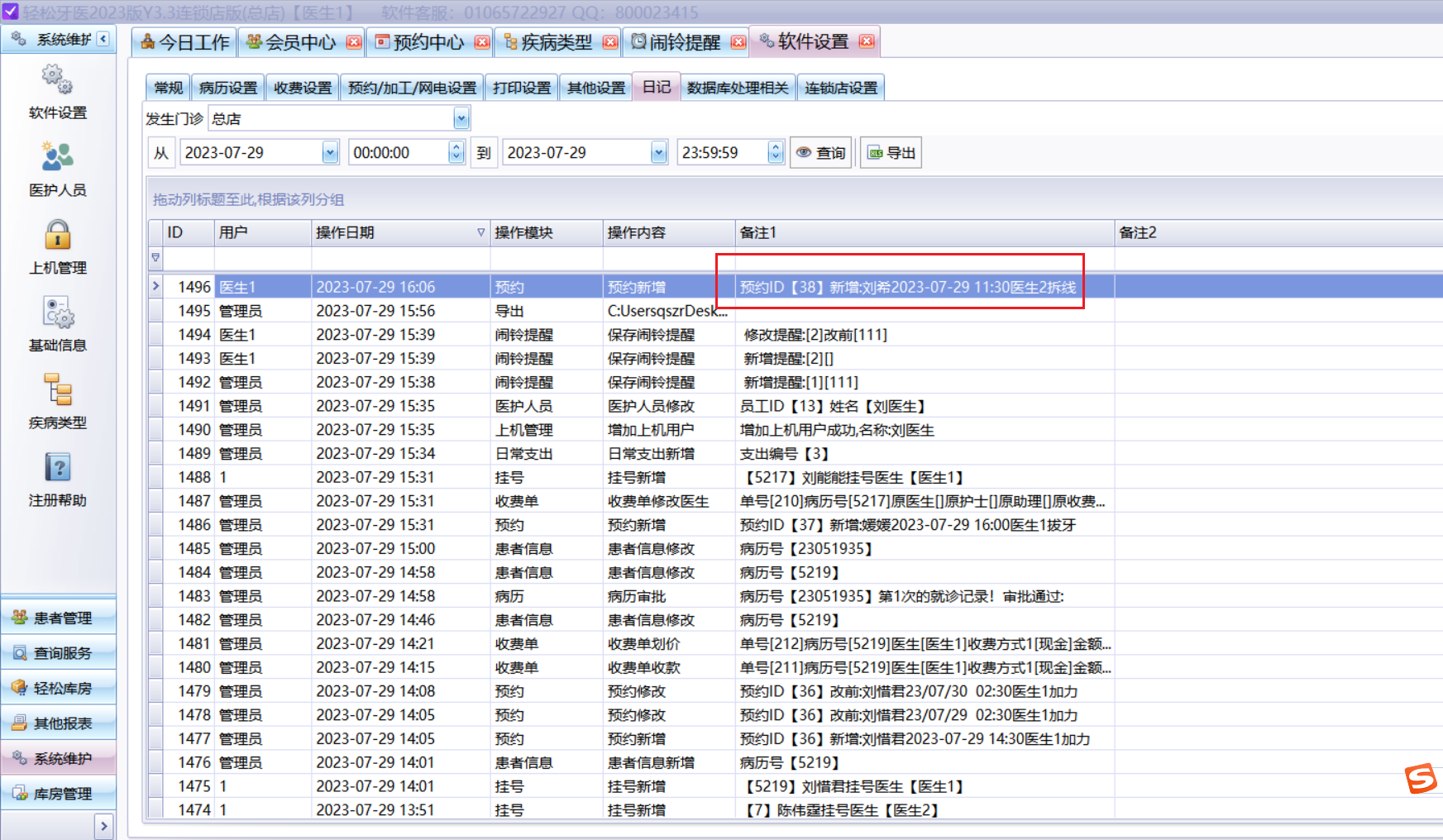Sort by 备注2 column header
This screenshot has height=840, width=1443.
[x=1278, y=233]
